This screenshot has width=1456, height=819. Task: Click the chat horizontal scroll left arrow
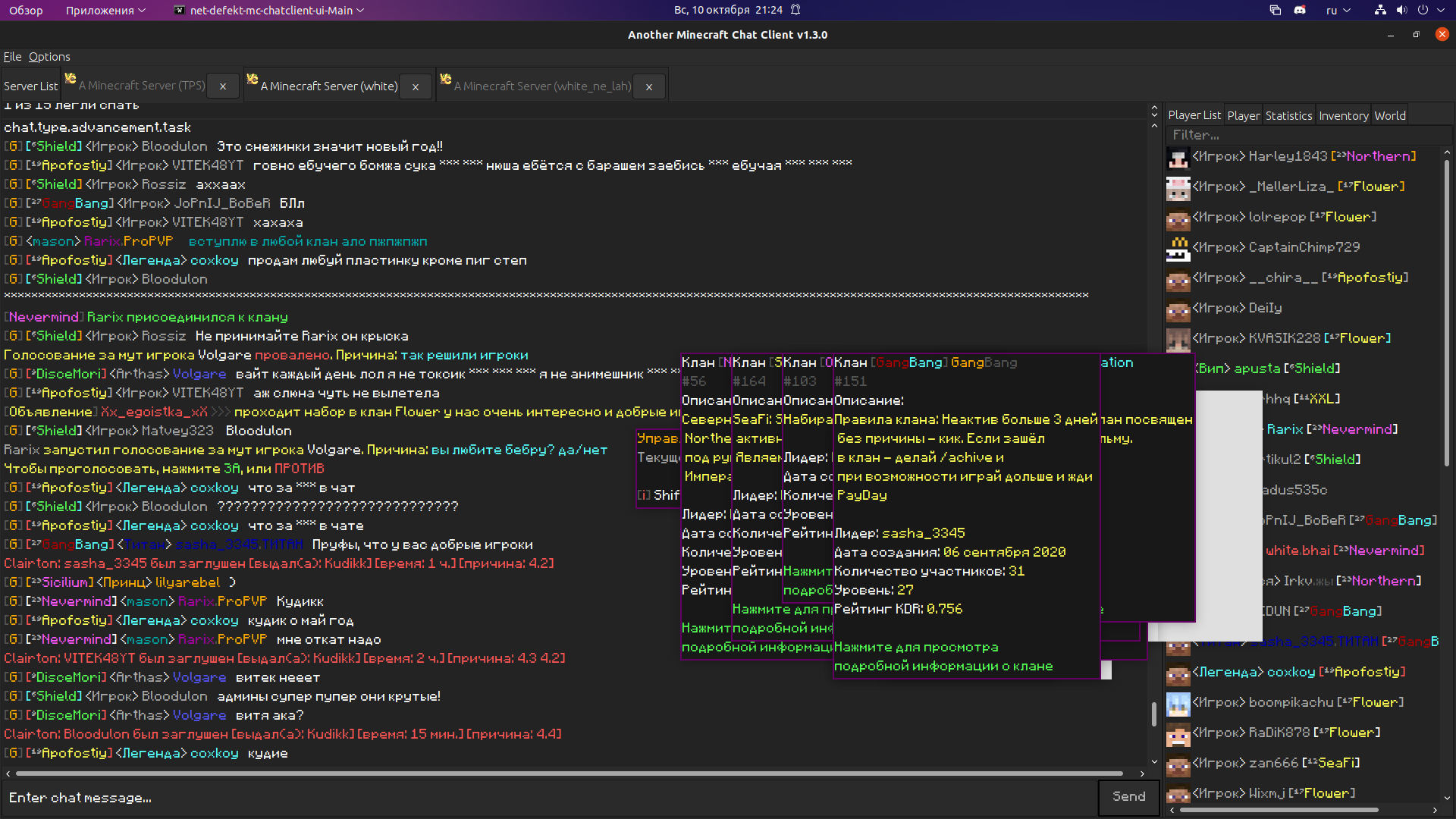coord(8,773)
